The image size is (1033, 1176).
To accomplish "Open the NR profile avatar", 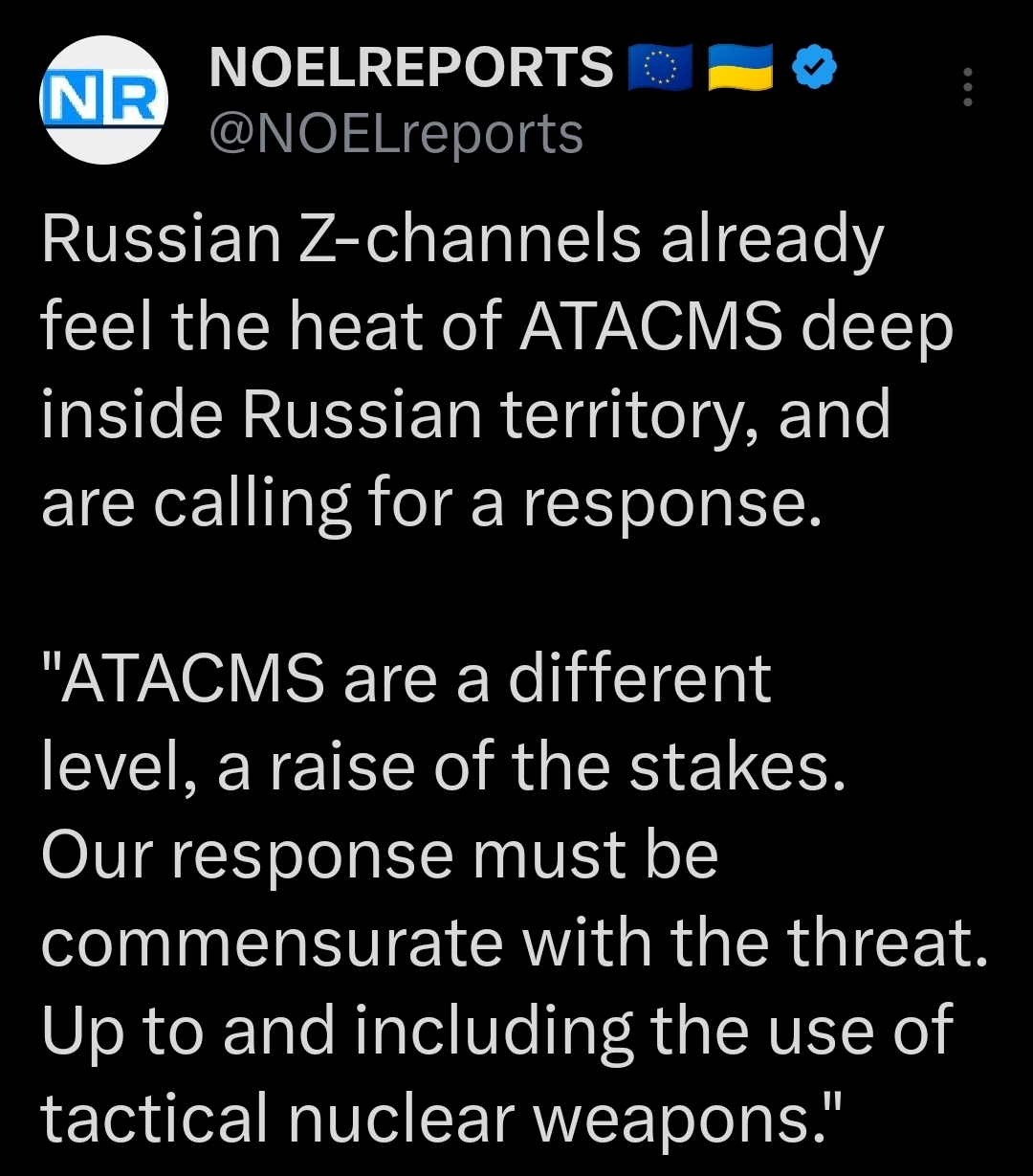I will [103, 100].
